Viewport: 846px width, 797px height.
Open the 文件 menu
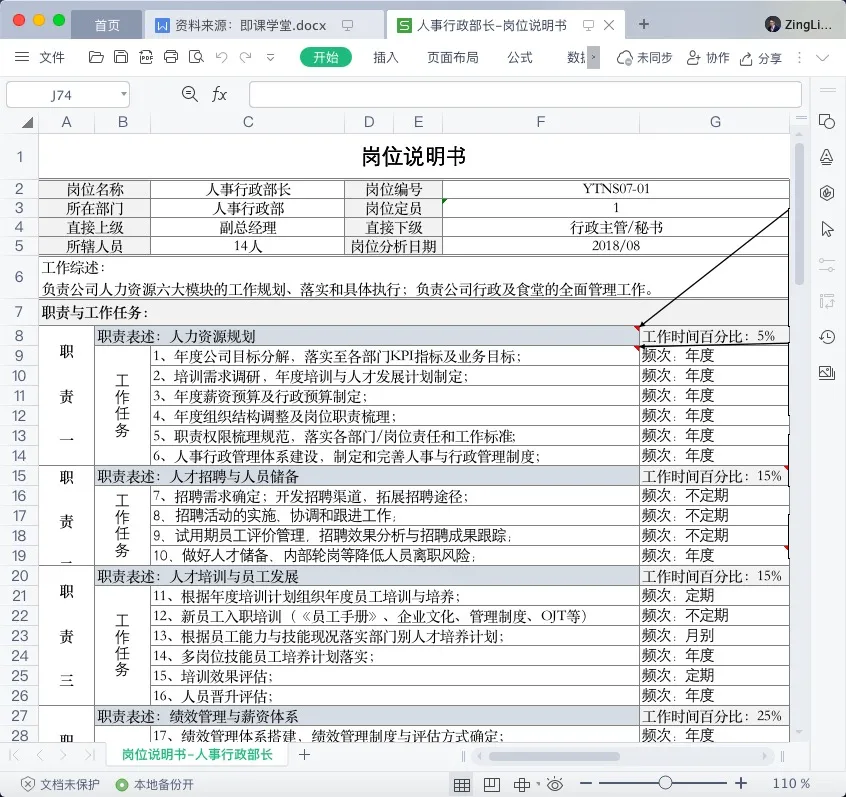(x=42, y=58)
